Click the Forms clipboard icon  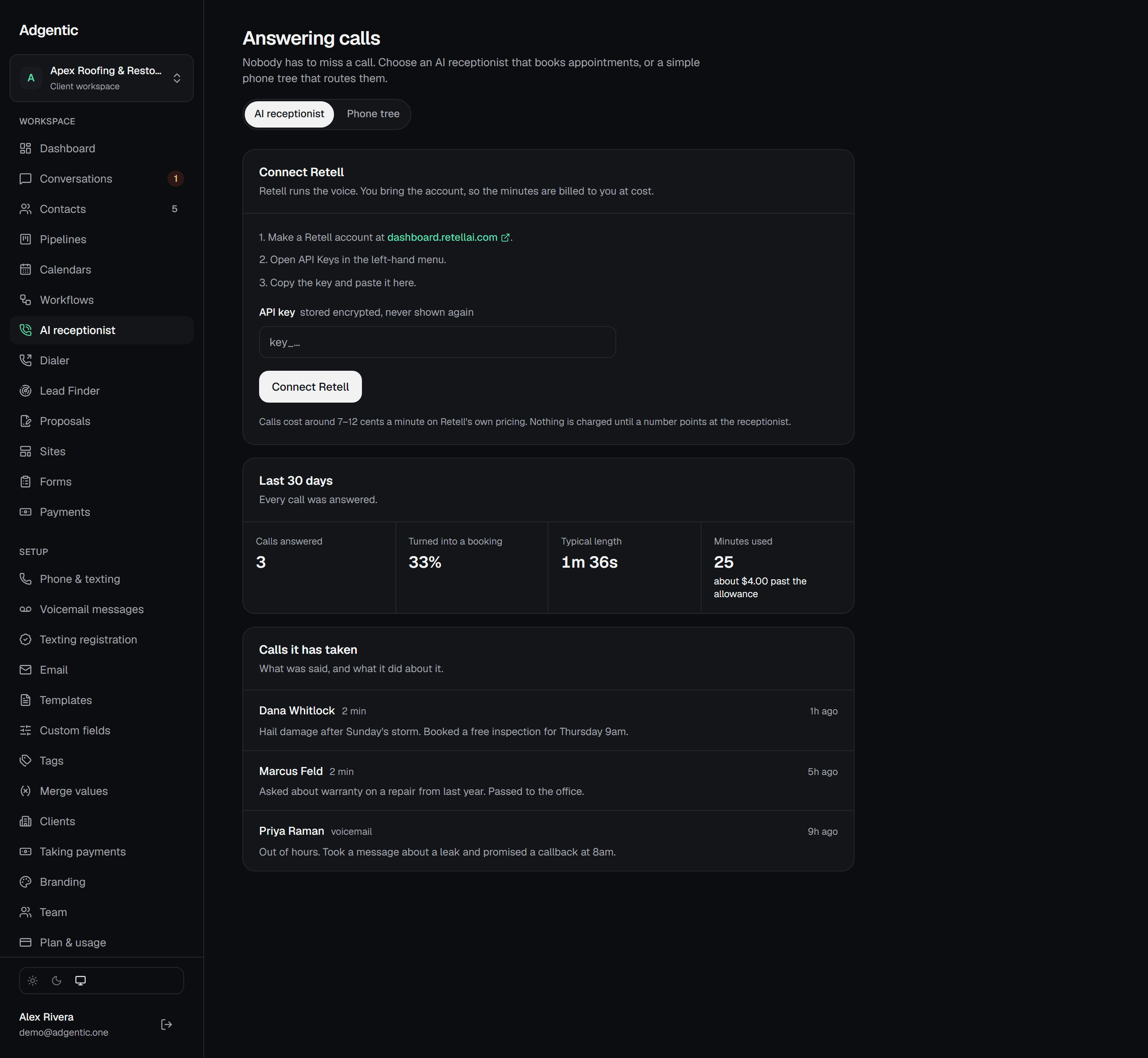pyautogui.click(x=25, y=482)
